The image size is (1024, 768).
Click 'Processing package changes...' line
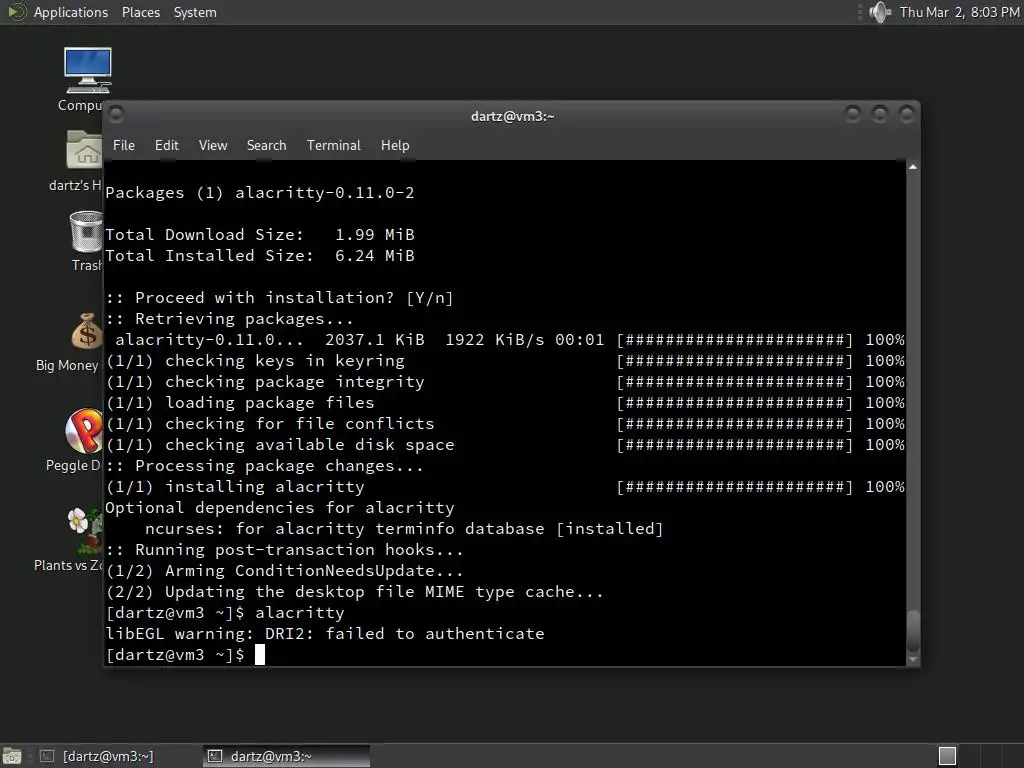click(x=264, y=466)
